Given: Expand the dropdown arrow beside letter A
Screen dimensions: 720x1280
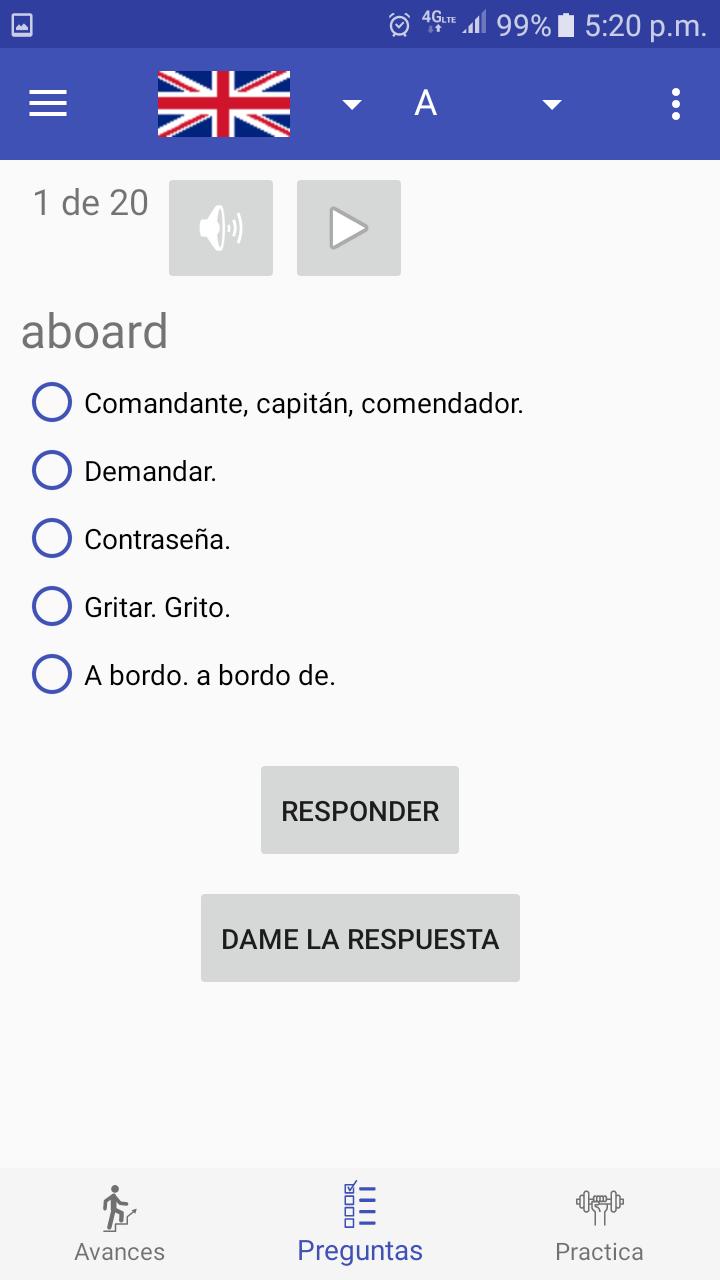Looking at the screenshot, I should [x=552, y=104].
